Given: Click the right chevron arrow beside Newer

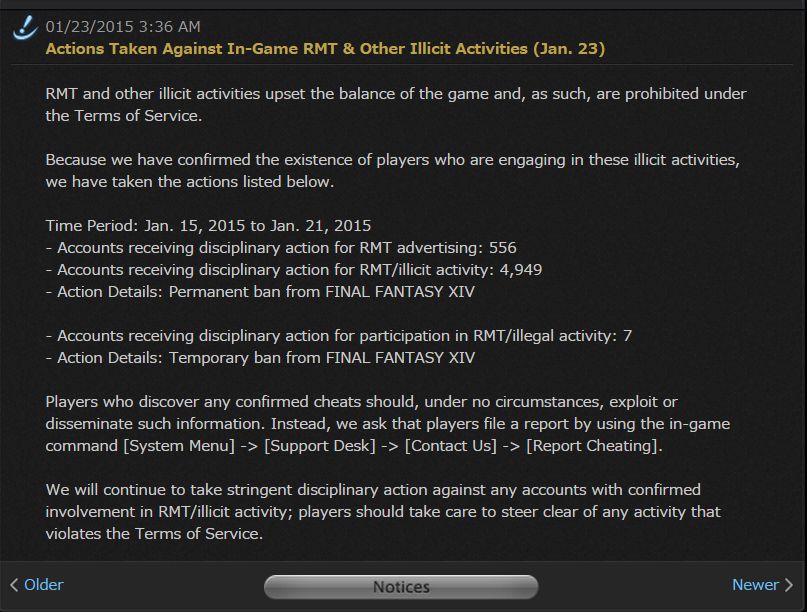Looking at the screenshot, I should [788, 585].
